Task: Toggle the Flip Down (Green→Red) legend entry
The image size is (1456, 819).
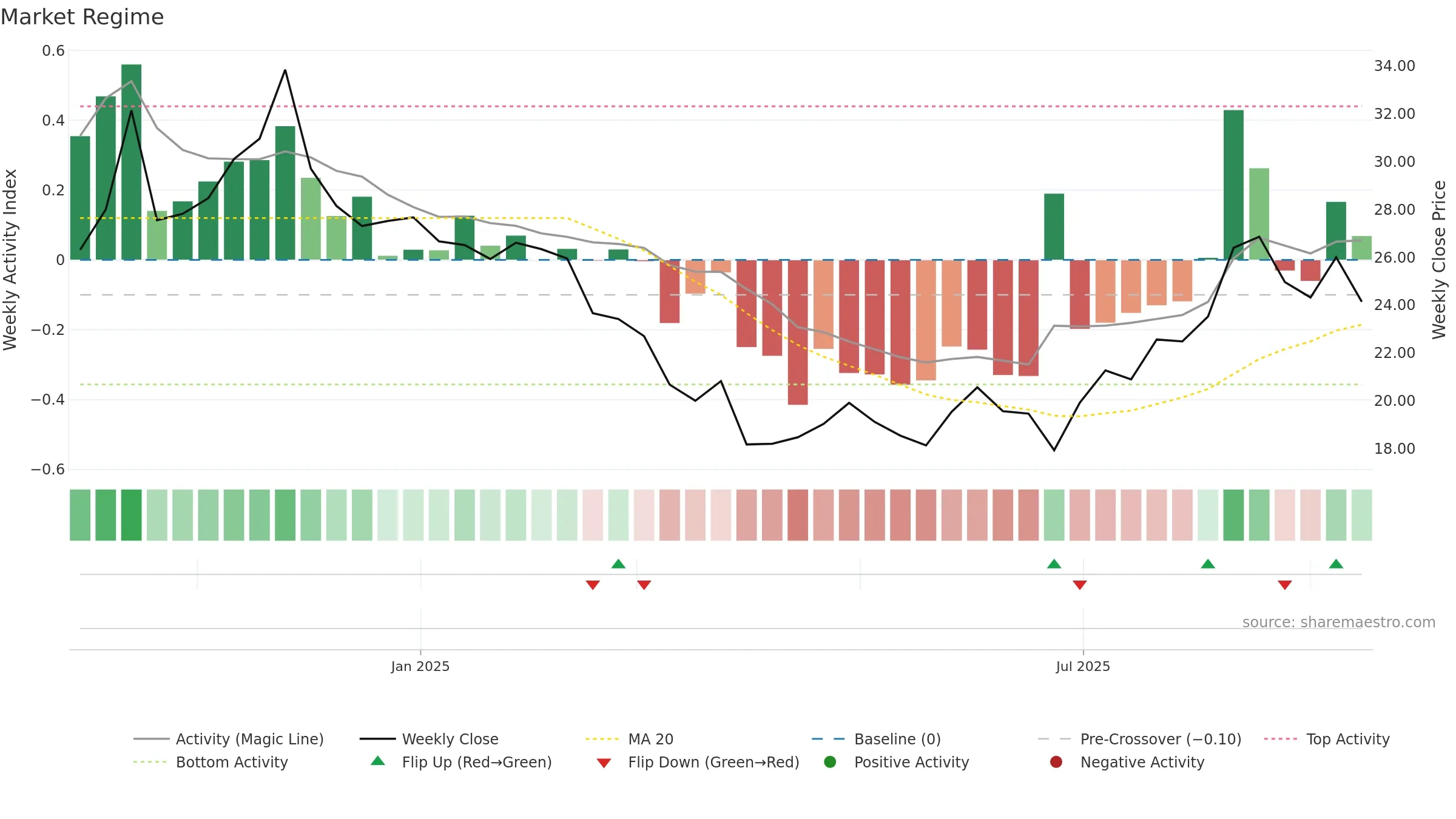Action: [x=698, y=762]
